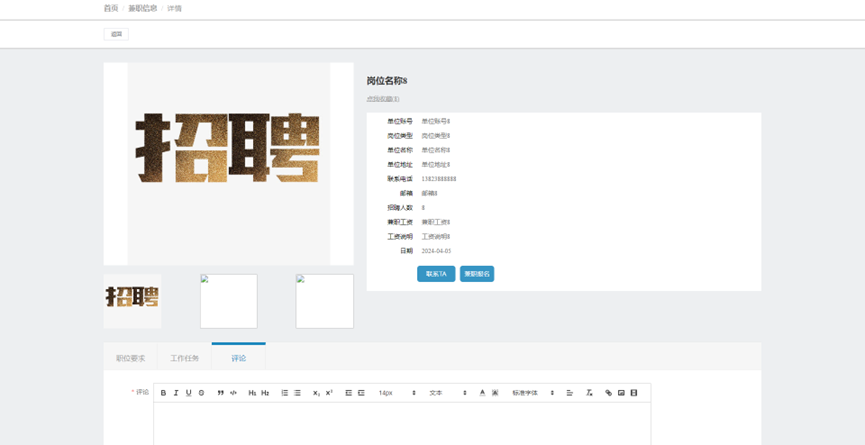
Task: Apply superscript formatting
Action: [329, 393]
